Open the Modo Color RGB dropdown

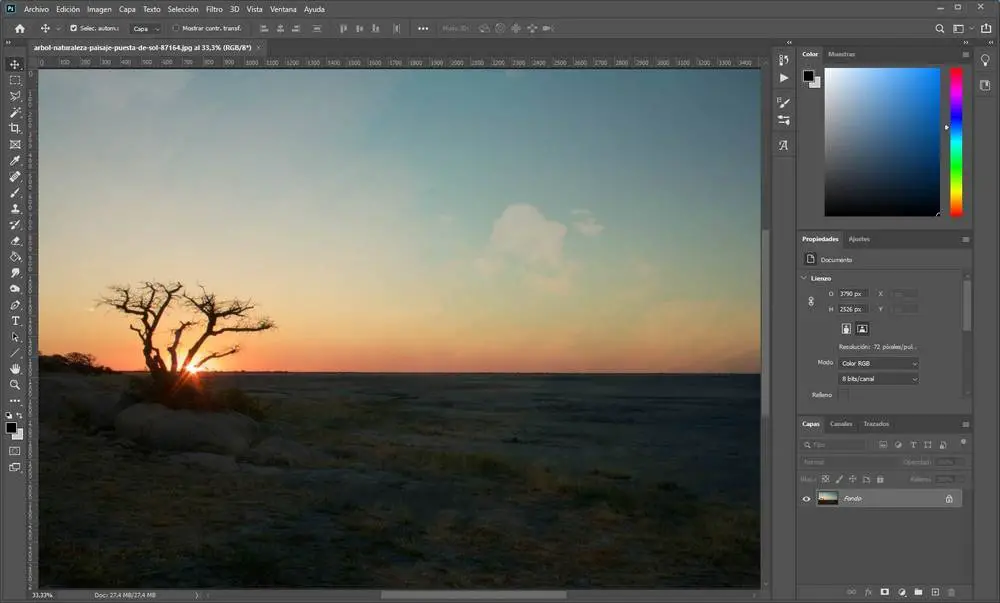[878, 363]
